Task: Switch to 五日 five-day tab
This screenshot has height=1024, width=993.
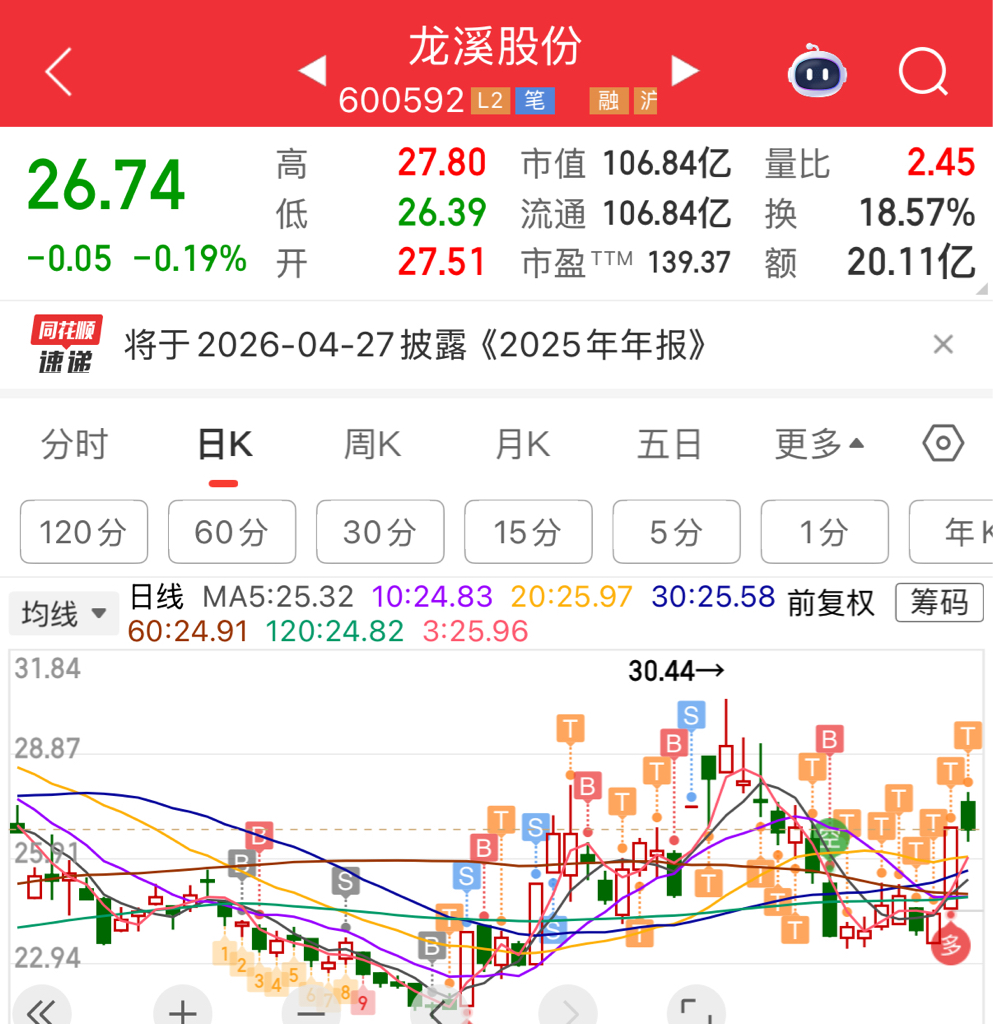Action: pos(669,445)
